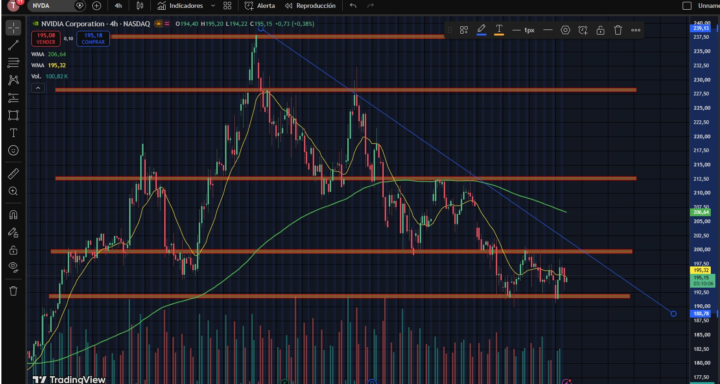This screenshot has width=720, height=384.
Task: Select the crosshair cursor tool
Action: click(13, 28)
